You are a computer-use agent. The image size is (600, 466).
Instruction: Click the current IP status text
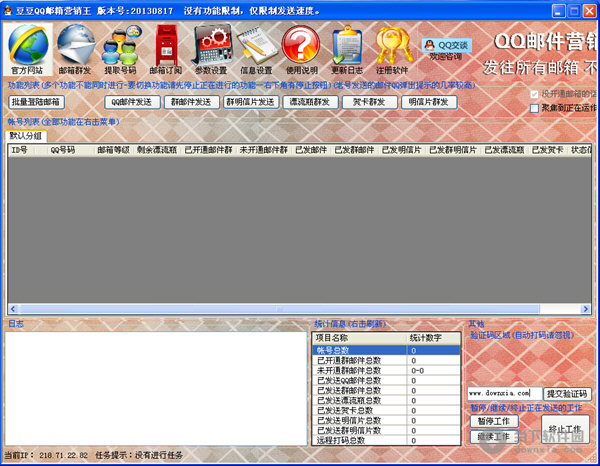coord(46,455)
